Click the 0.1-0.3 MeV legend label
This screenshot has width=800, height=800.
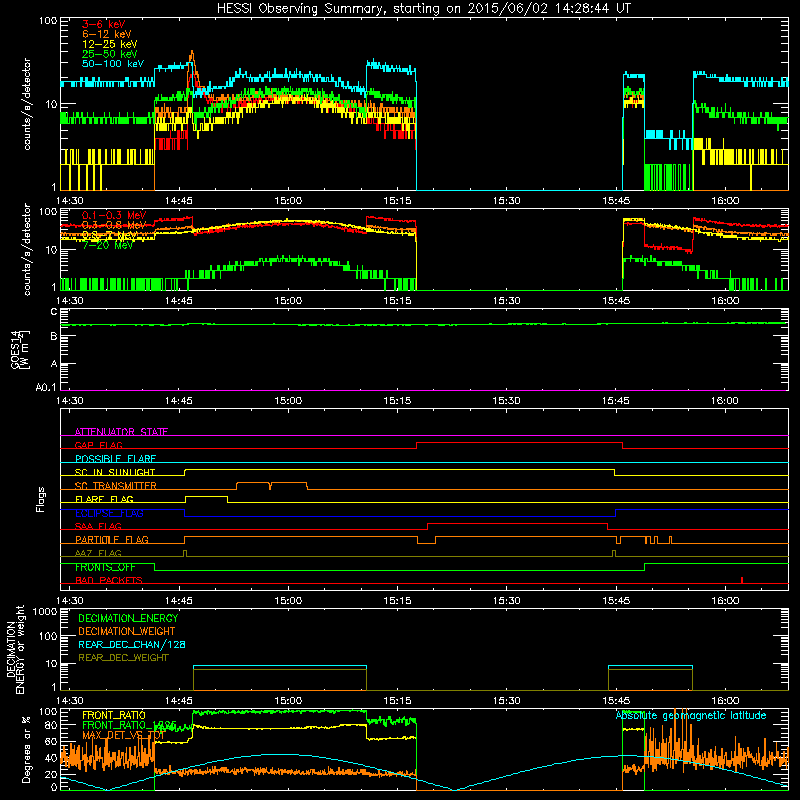[114, 215]
